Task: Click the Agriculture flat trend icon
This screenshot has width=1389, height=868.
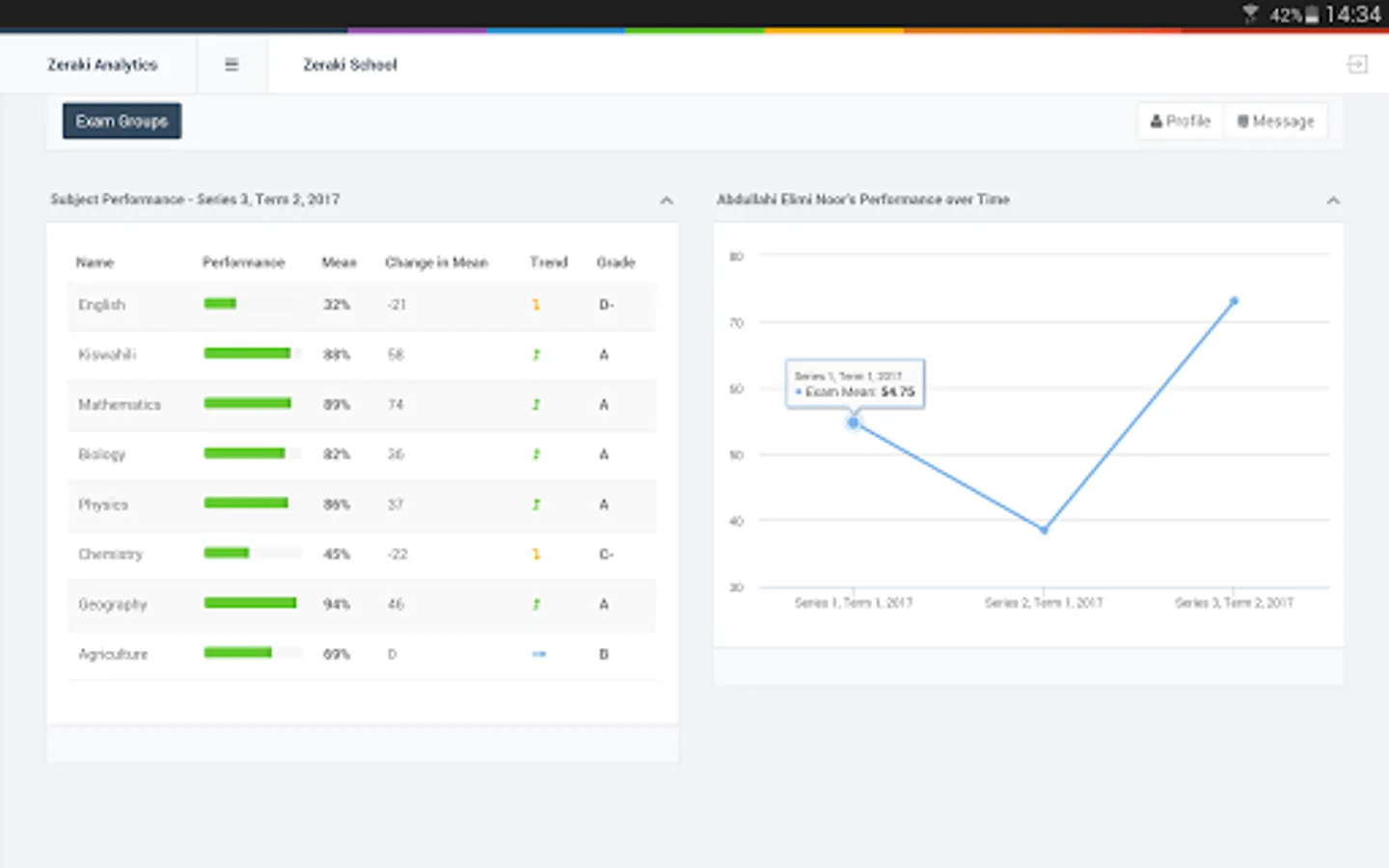Action: pos(539,654)
